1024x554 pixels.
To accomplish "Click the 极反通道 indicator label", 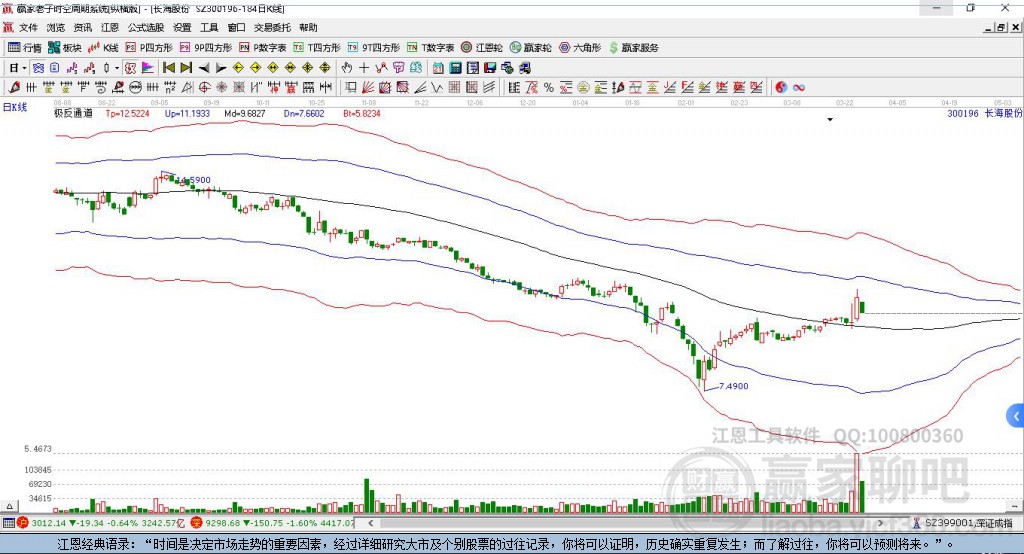I will point(73,114).
